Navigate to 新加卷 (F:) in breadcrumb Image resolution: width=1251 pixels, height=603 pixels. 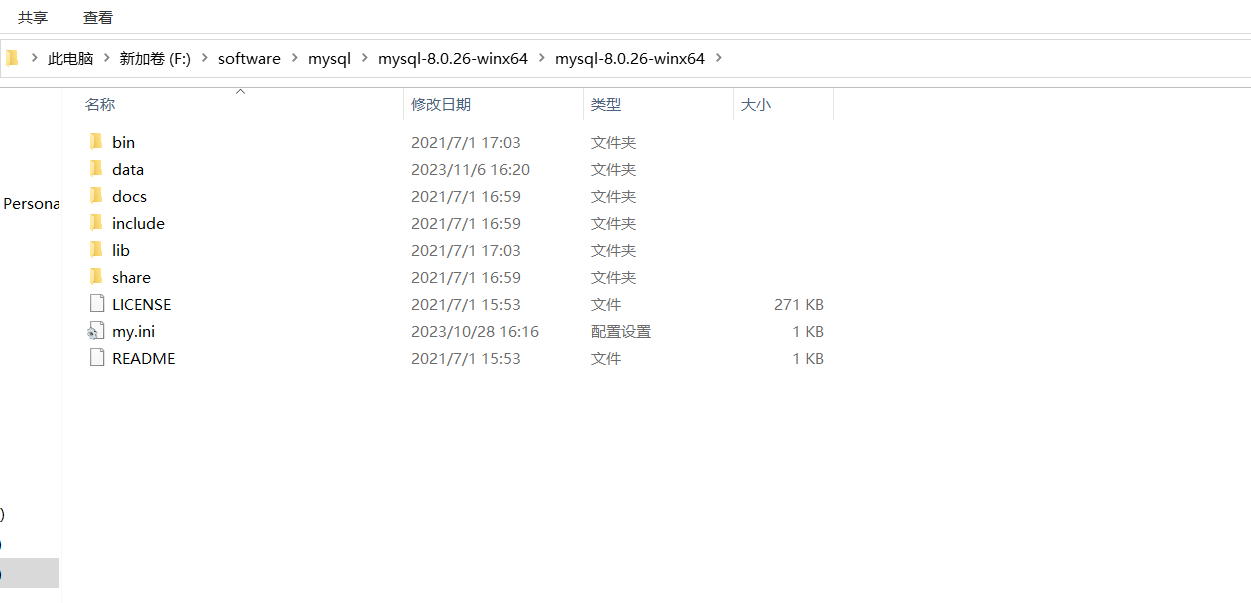pos(155,58)
